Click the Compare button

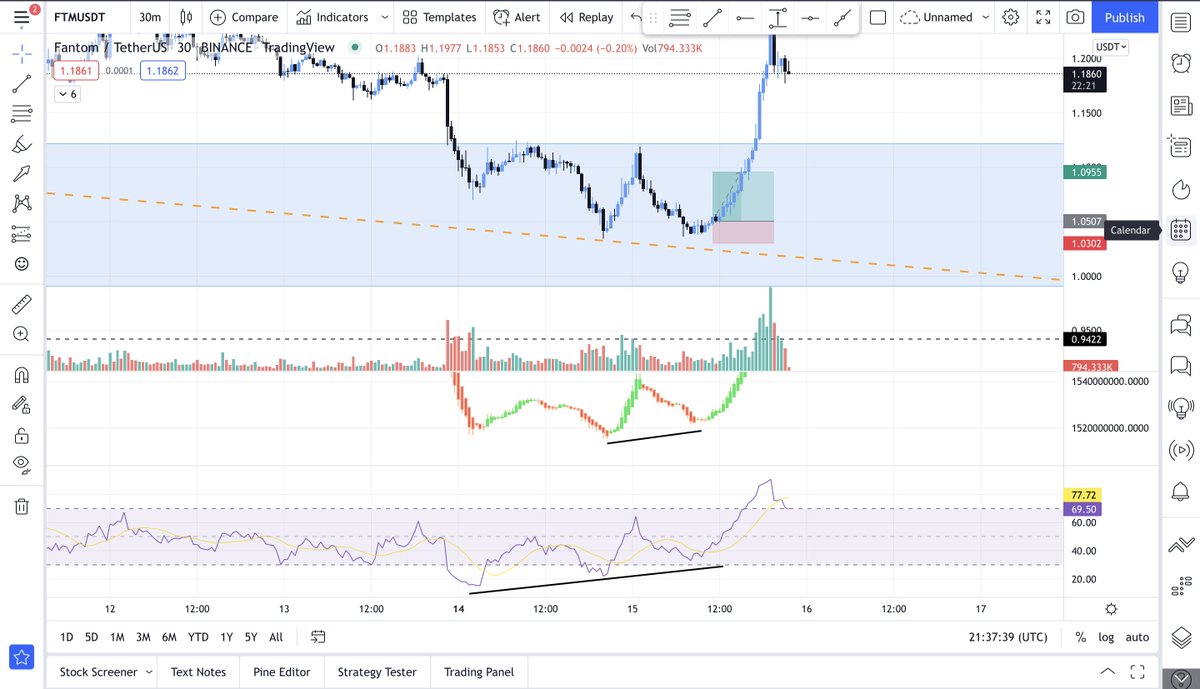[x=244, y=17]
